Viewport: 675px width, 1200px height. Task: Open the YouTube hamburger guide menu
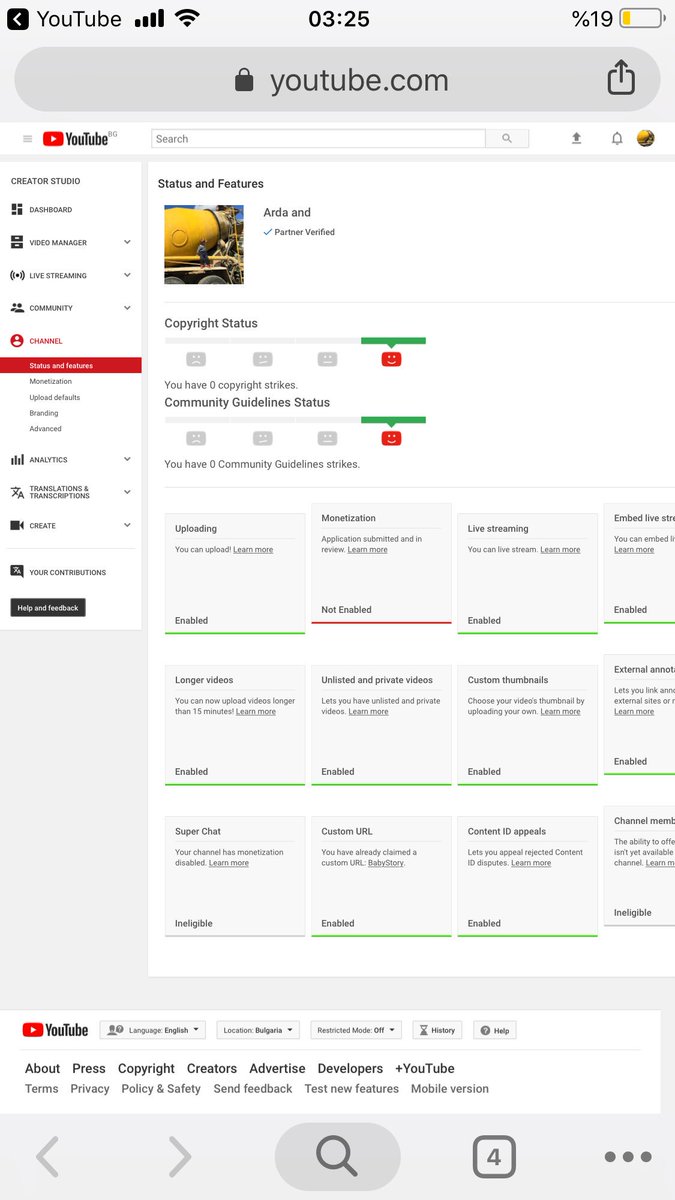(x=27, y=139)
